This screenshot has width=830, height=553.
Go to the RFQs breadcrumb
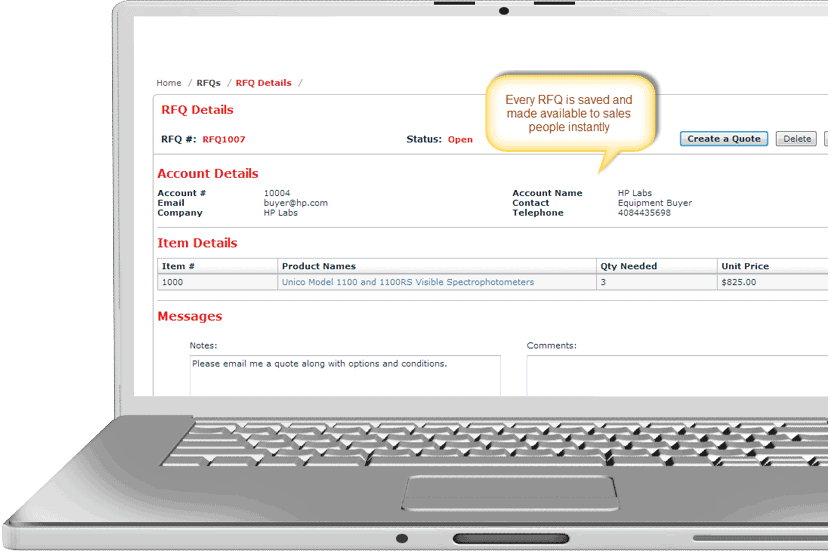click(209, 83)
